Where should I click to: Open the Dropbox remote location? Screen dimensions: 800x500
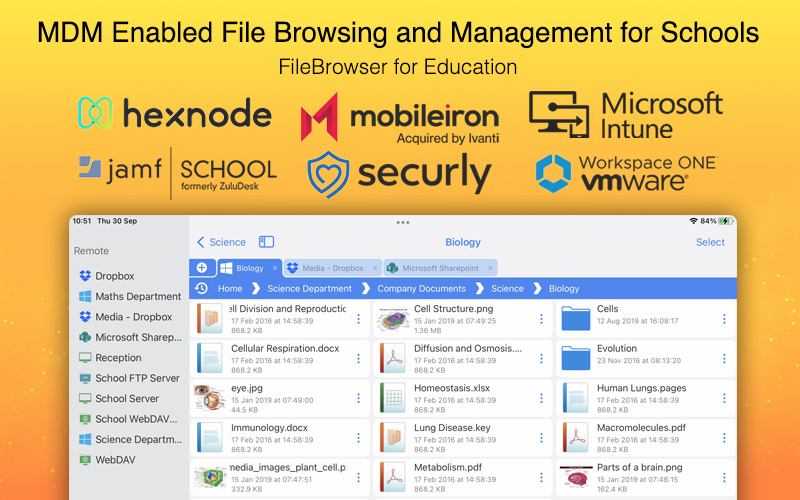coord(107,276)
